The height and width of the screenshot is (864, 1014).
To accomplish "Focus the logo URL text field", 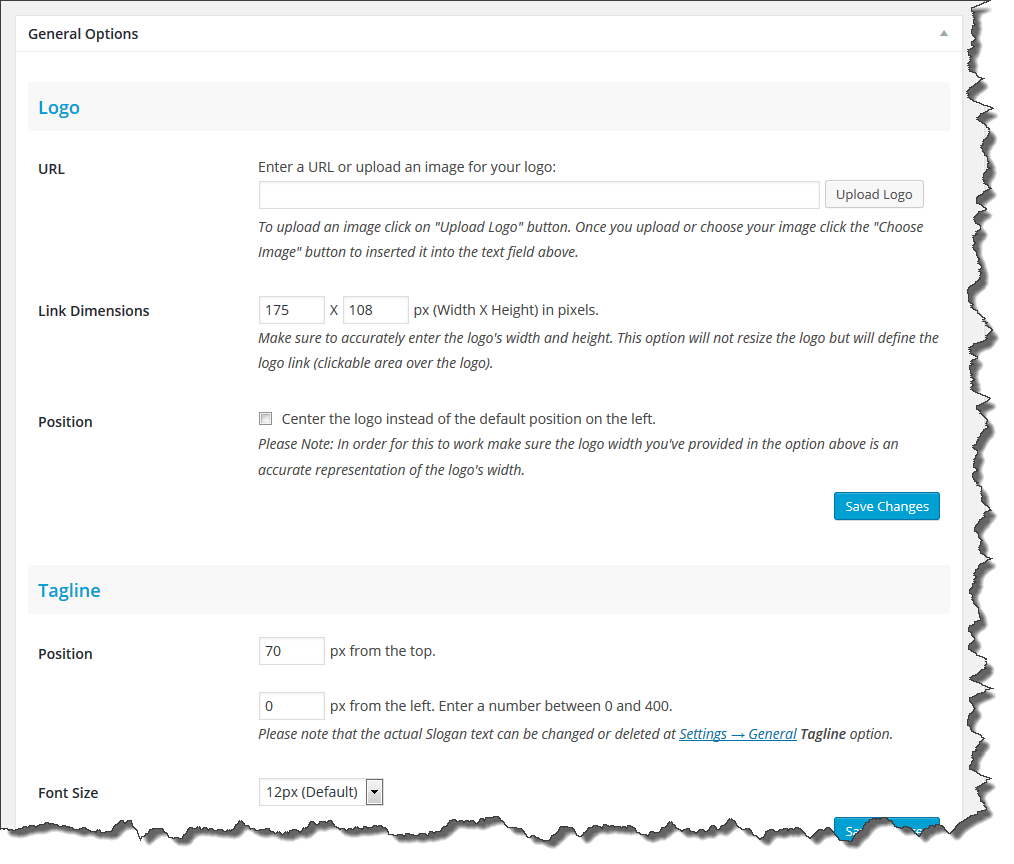I will tap(539, 195).
